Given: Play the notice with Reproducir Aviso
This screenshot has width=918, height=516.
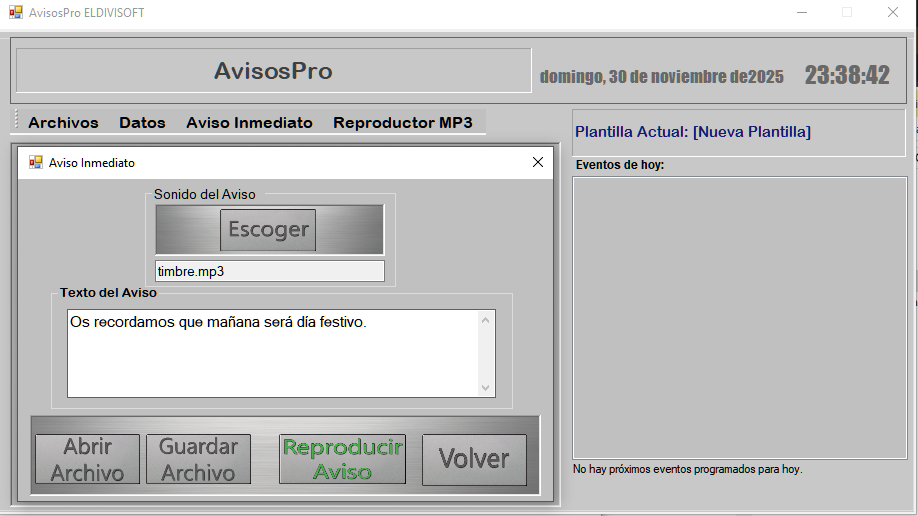Looking at the screenshot, I should 342,460.
